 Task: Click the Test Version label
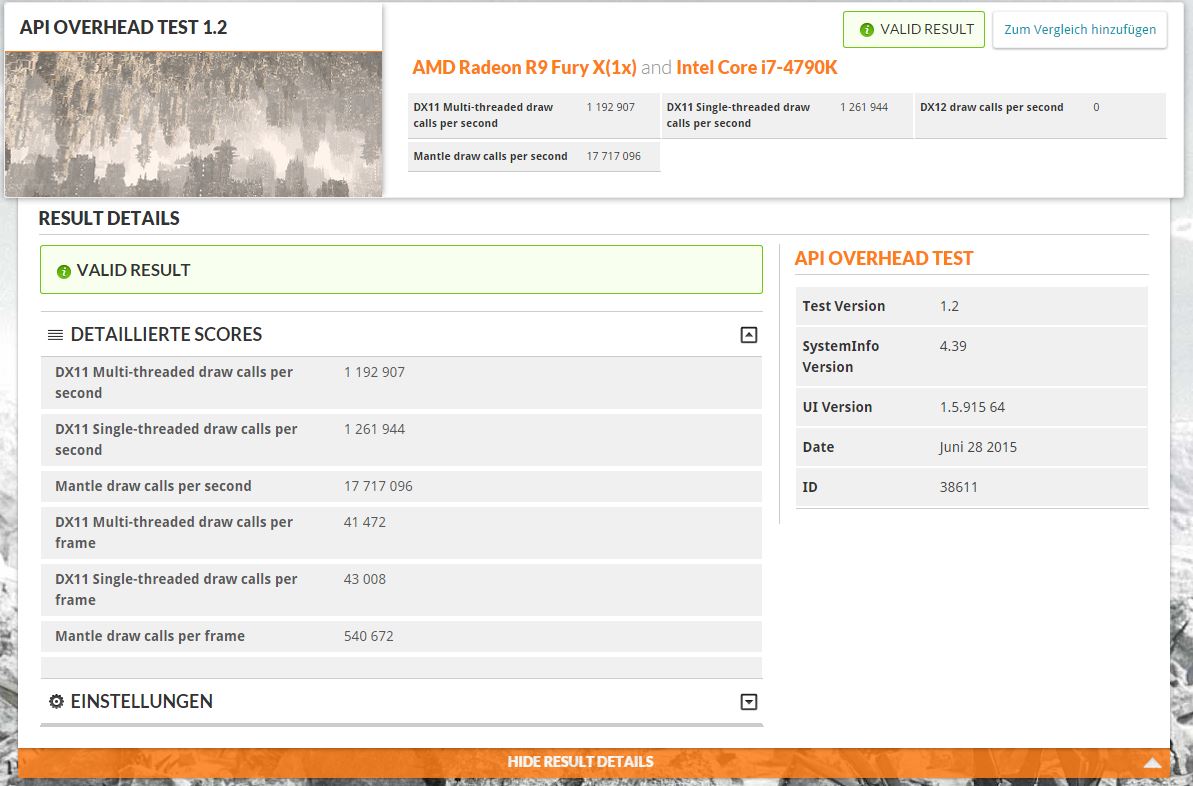844,307
